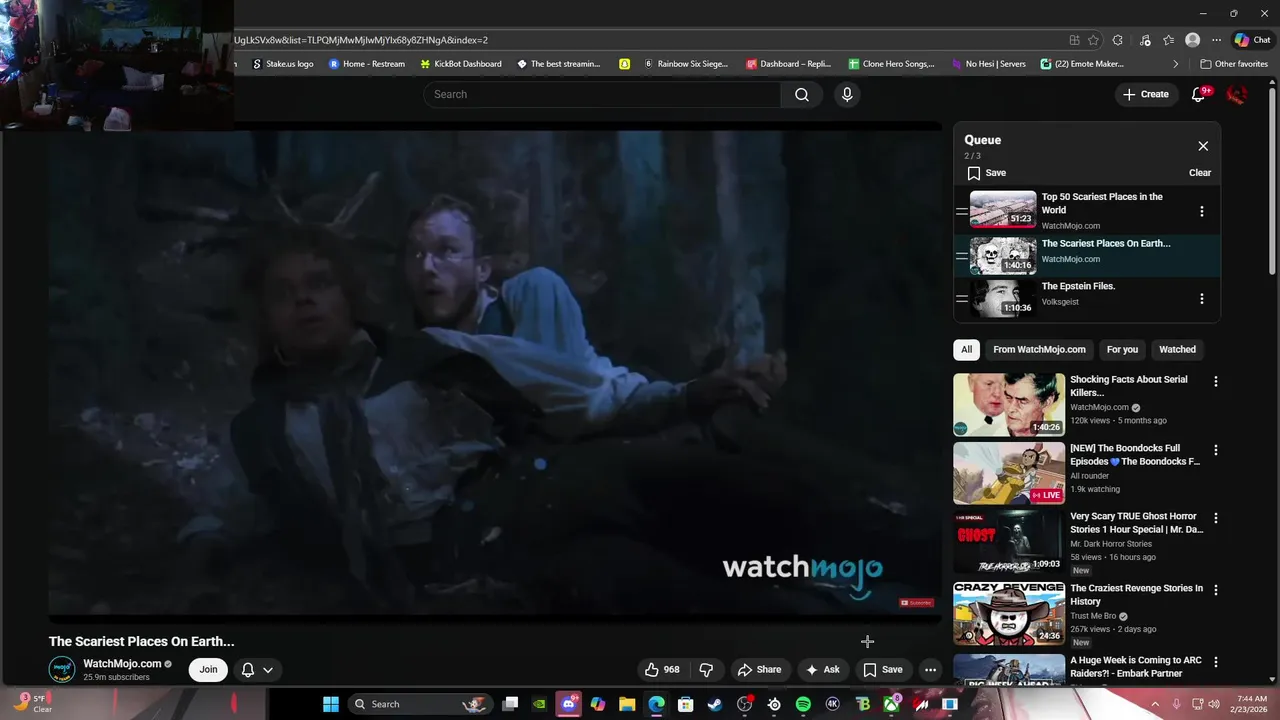The width and height of the screenshot is (1280, 720).
Task: Open options for The Epstein Files queue item
Action: (1202, 299)
